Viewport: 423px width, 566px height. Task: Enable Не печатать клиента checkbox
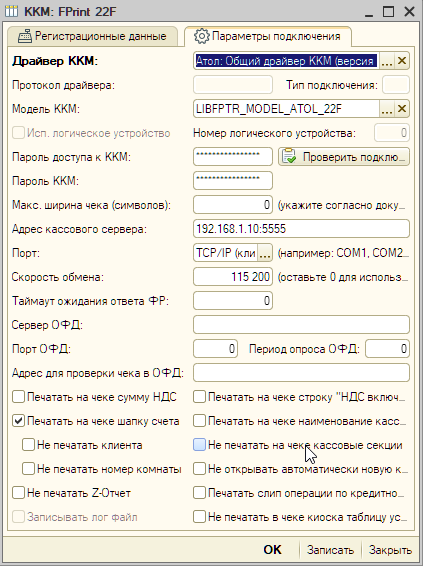click(28, 445)
